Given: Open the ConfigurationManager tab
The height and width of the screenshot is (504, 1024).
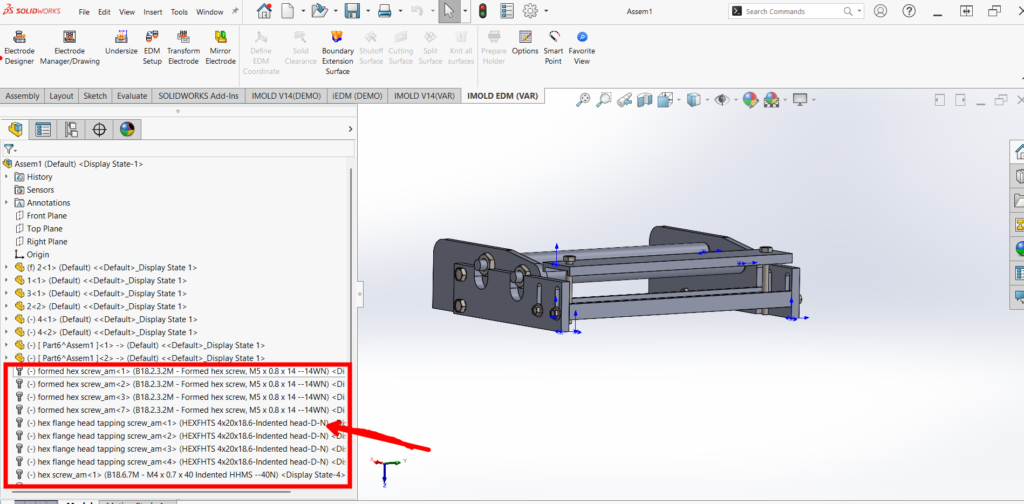Looking at the screenshot, I should 72,129.
